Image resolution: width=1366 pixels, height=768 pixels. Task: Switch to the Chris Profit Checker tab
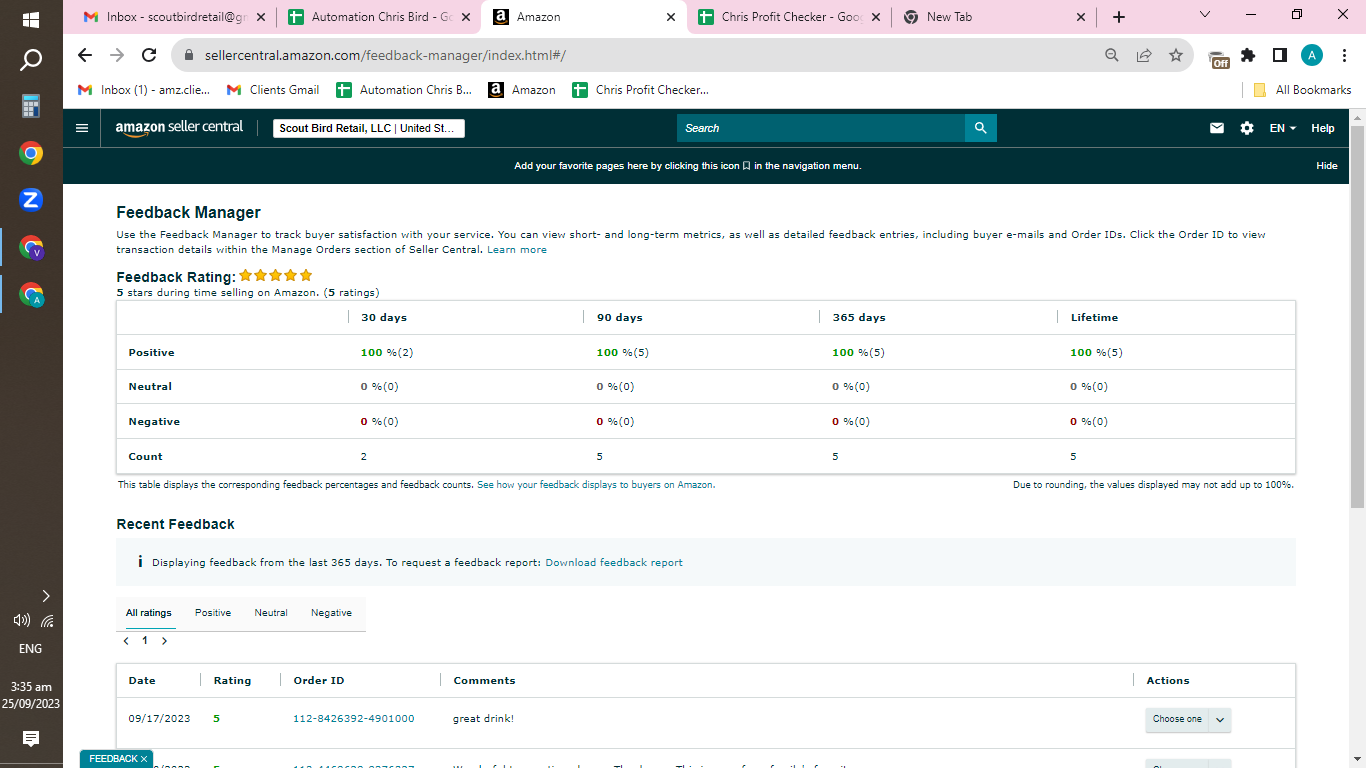coord(788,17)
